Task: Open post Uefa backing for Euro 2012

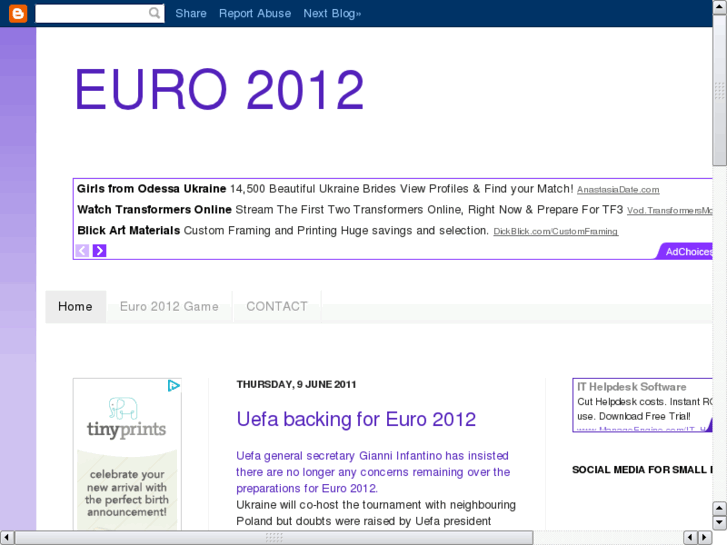Action: (x=356, y=419)
